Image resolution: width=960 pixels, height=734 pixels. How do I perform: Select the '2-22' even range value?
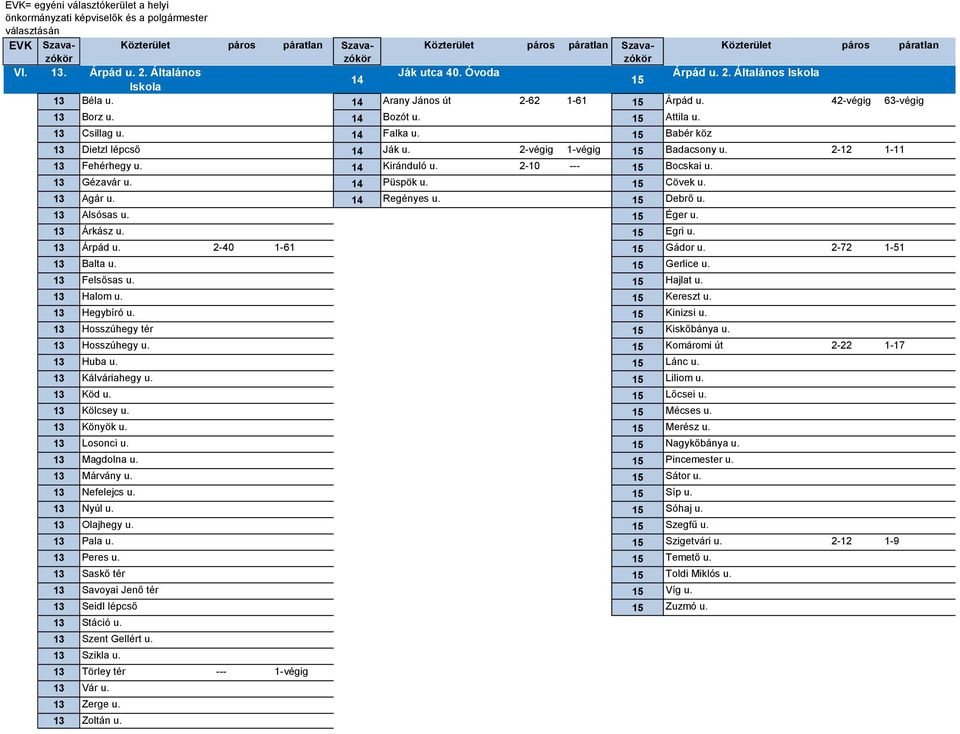[841, 345]
